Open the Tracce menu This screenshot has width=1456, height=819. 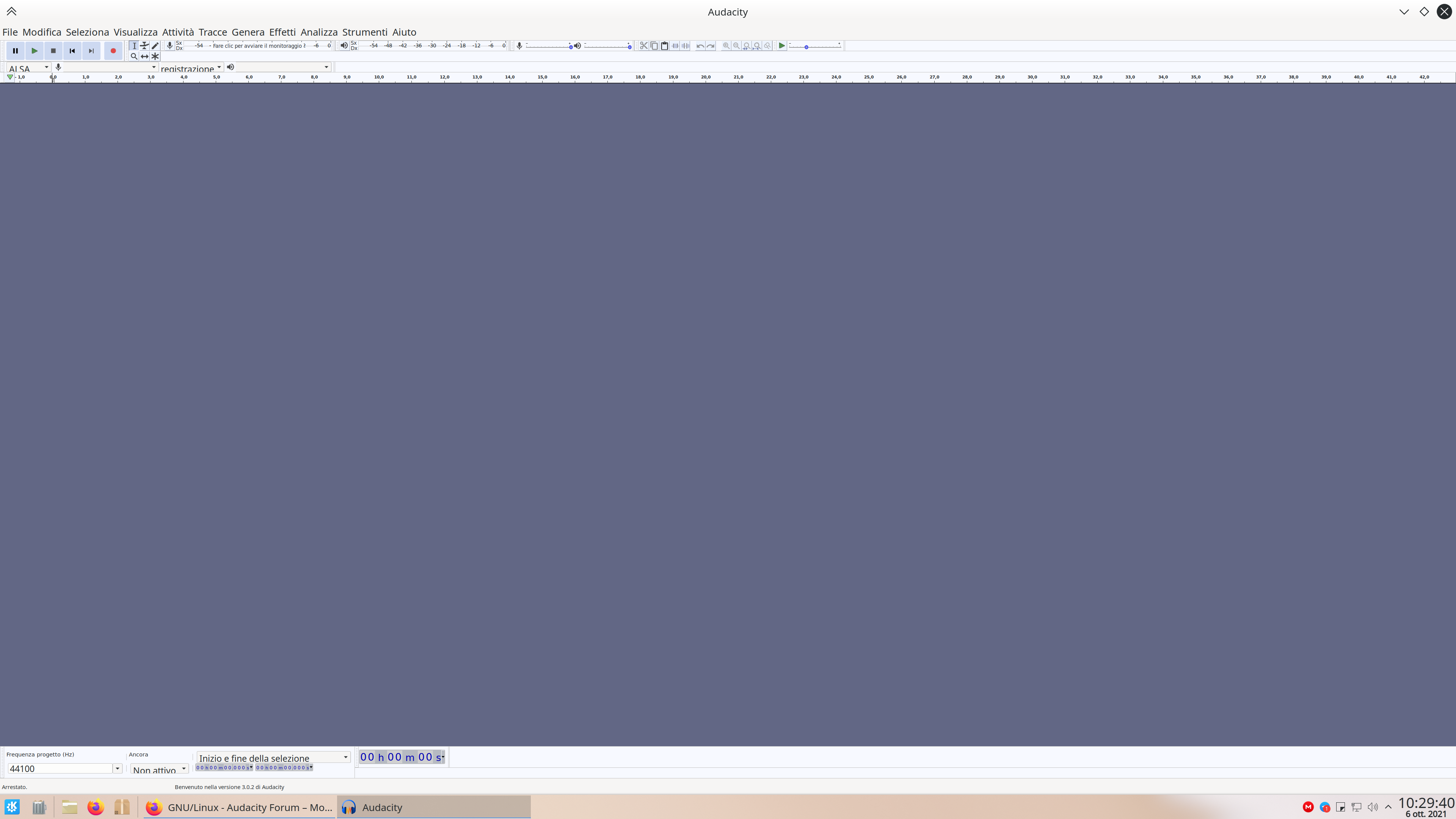click(x=212, y=32)
